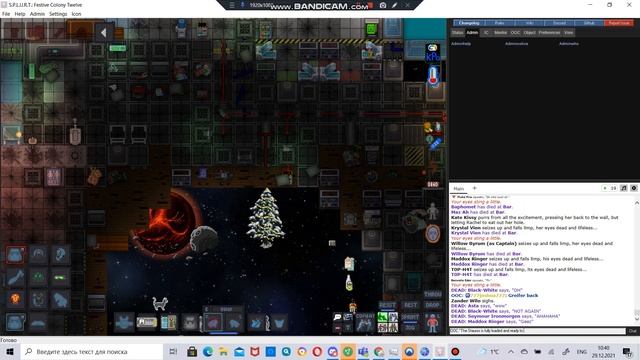Switch to the IC tab

(486, 33)
